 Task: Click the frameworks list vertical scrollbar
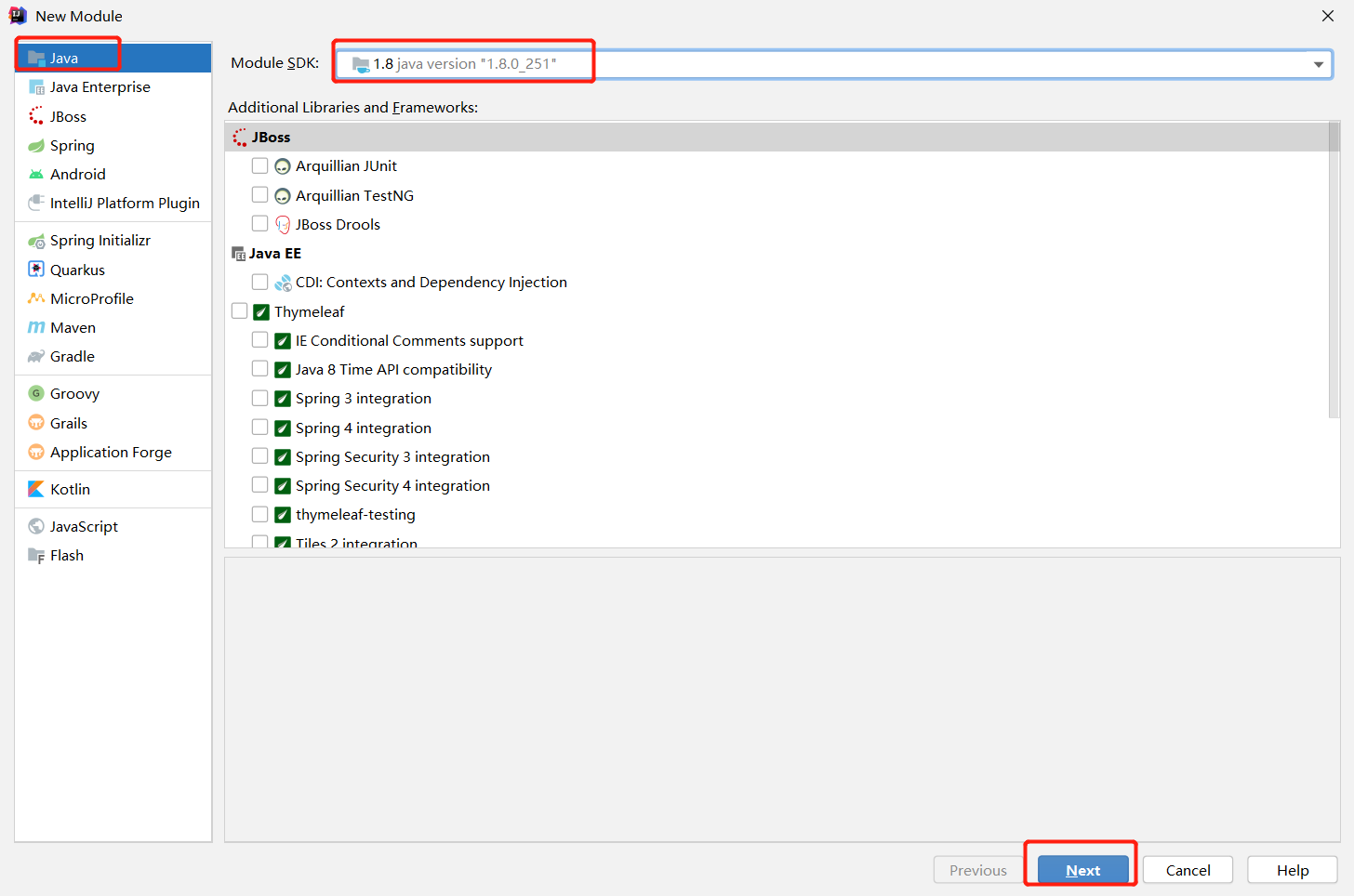pos(1334,270)
